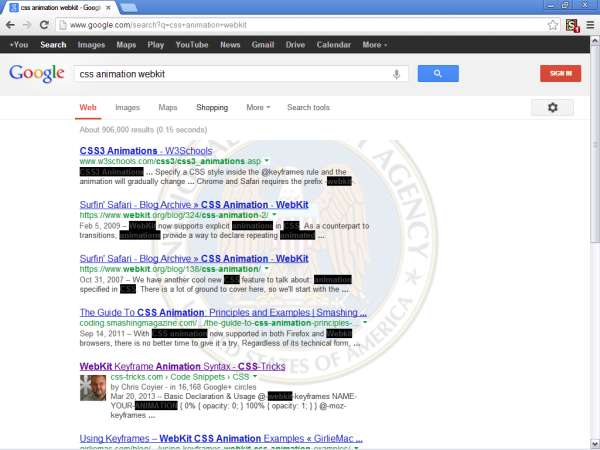Open Drive from the black bar

(x=295, y=45)
